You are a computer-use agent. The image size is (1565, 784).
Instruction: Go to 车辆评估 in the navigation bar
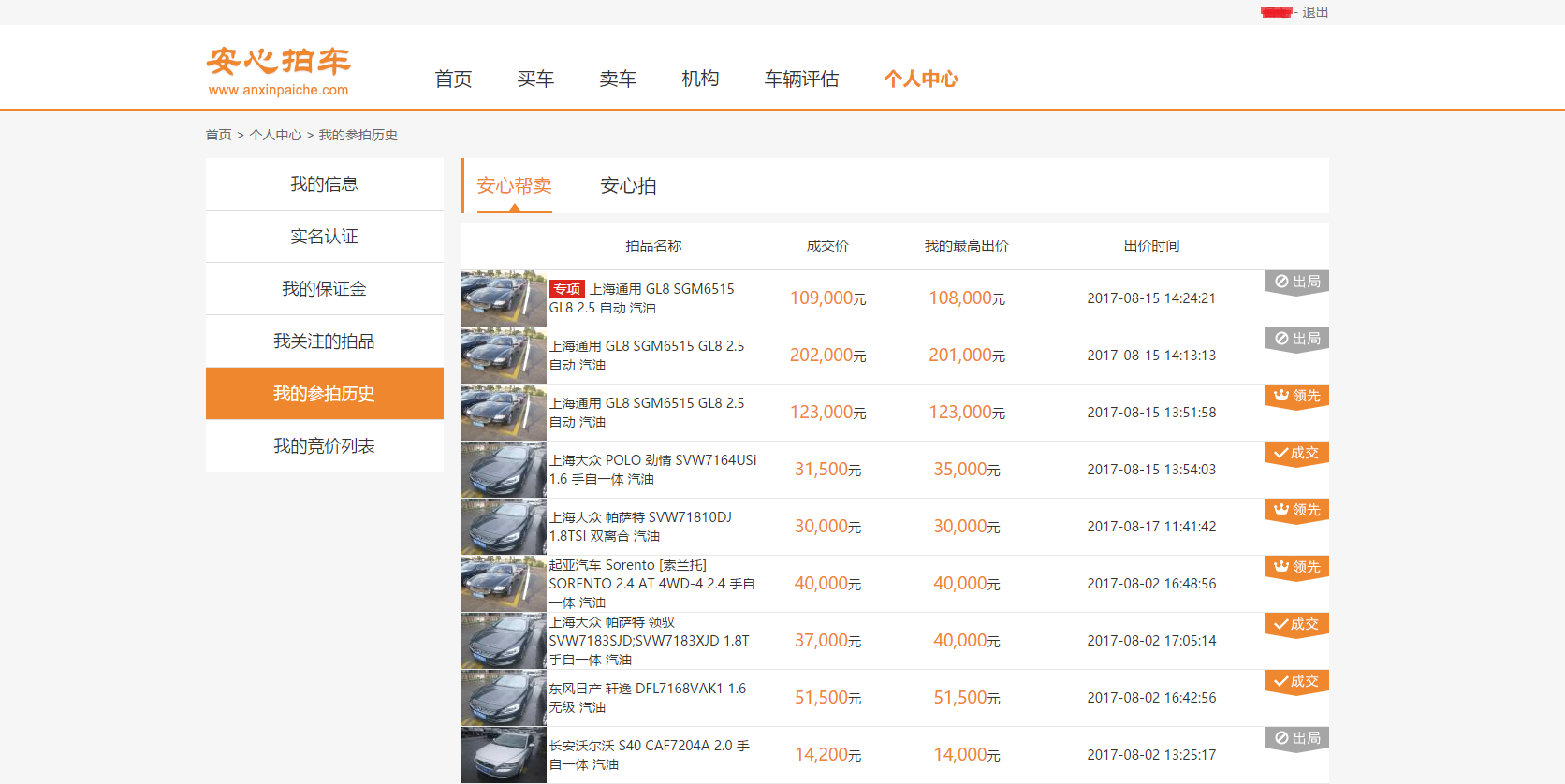[801, 80]
